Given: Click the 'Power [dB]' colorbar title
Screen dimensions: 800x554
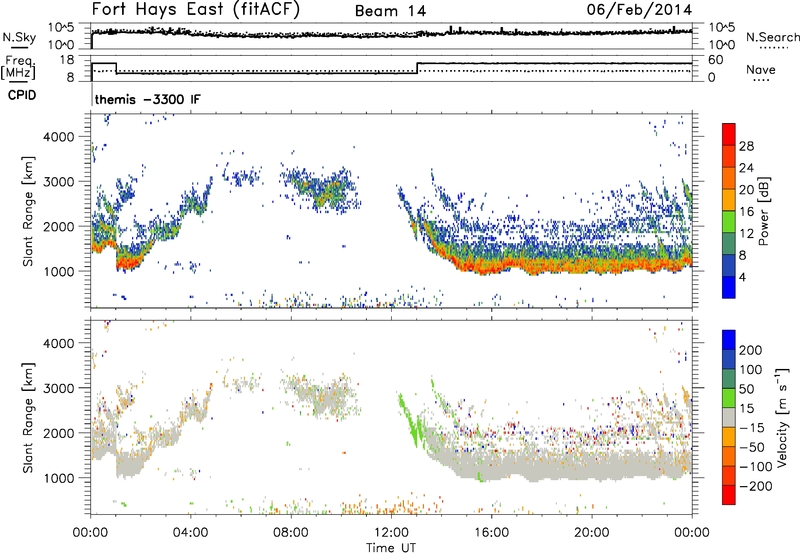Looking at the screenshot, I should point(764,211).
